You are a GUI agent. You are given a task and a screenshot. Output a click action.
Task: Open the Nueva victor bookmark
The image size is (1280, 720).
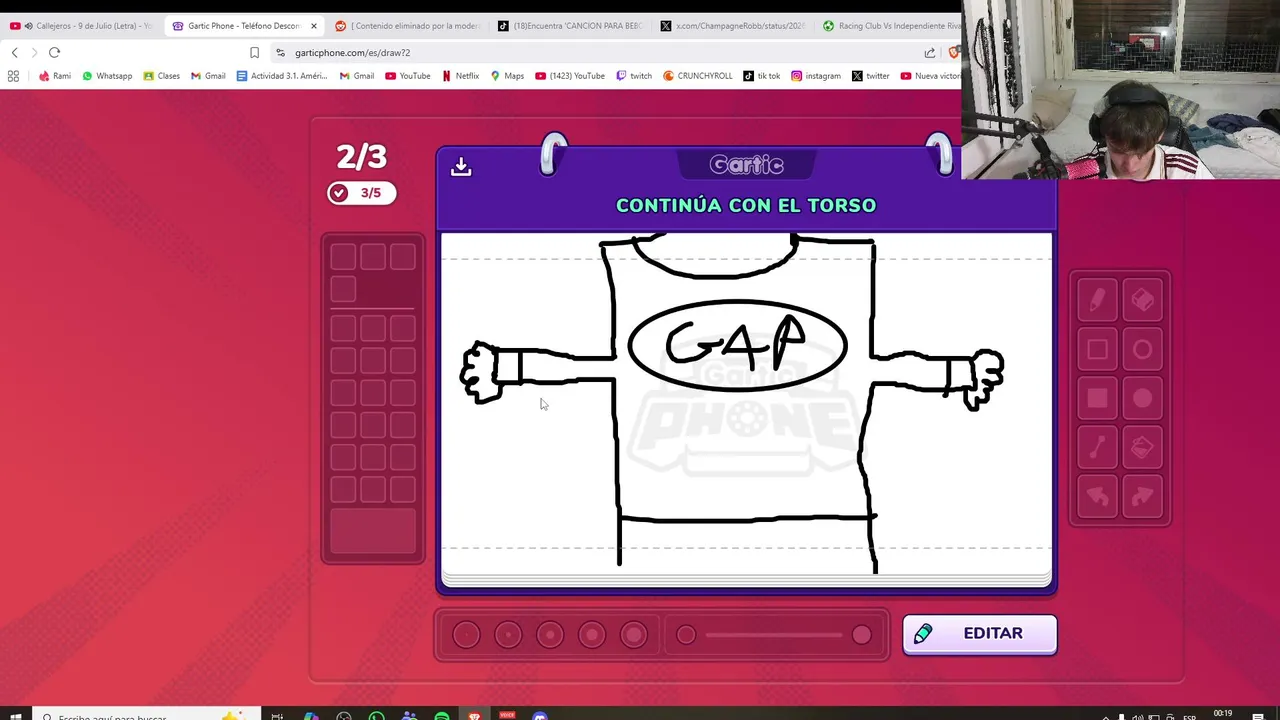click(931, 76)
